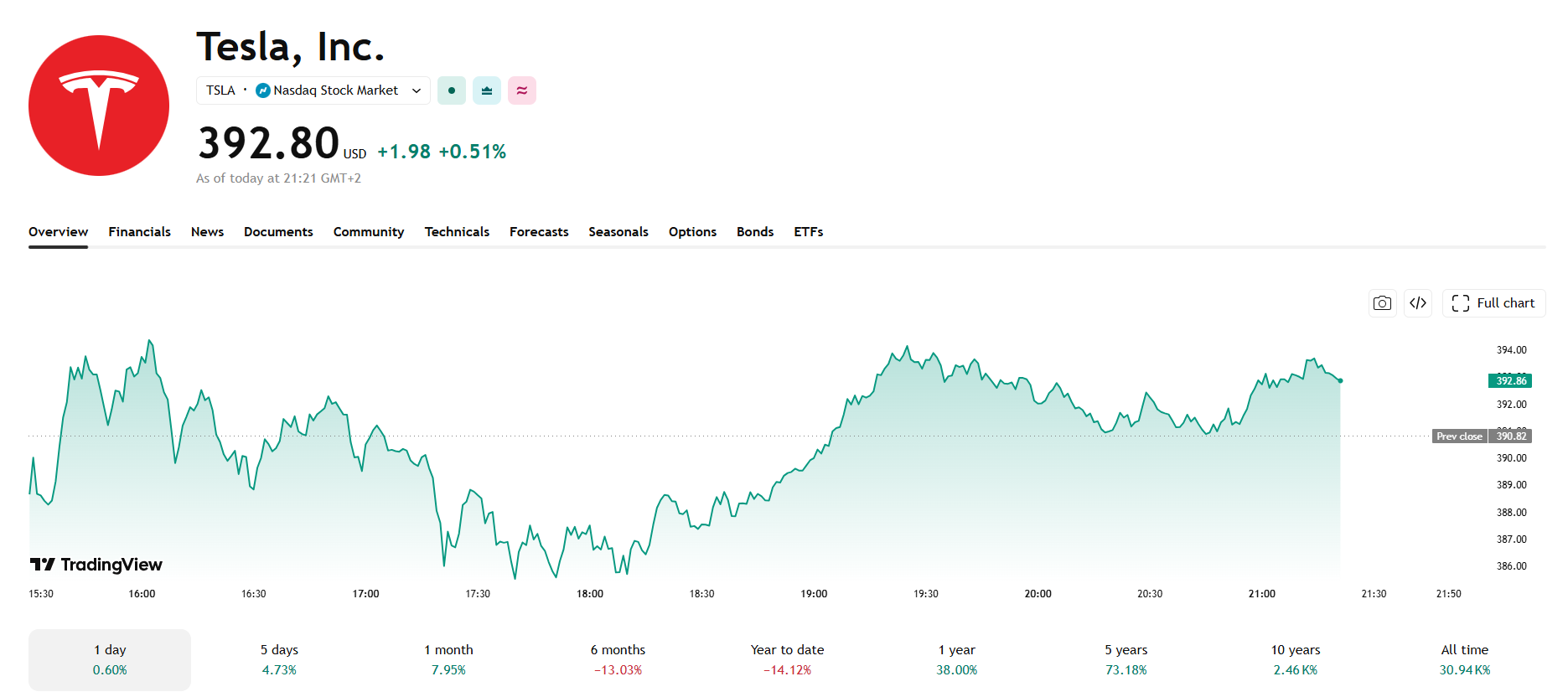Click the 'As of today at 21:21 GMT+2' text

pyautogui.click(x=278, y=178)
